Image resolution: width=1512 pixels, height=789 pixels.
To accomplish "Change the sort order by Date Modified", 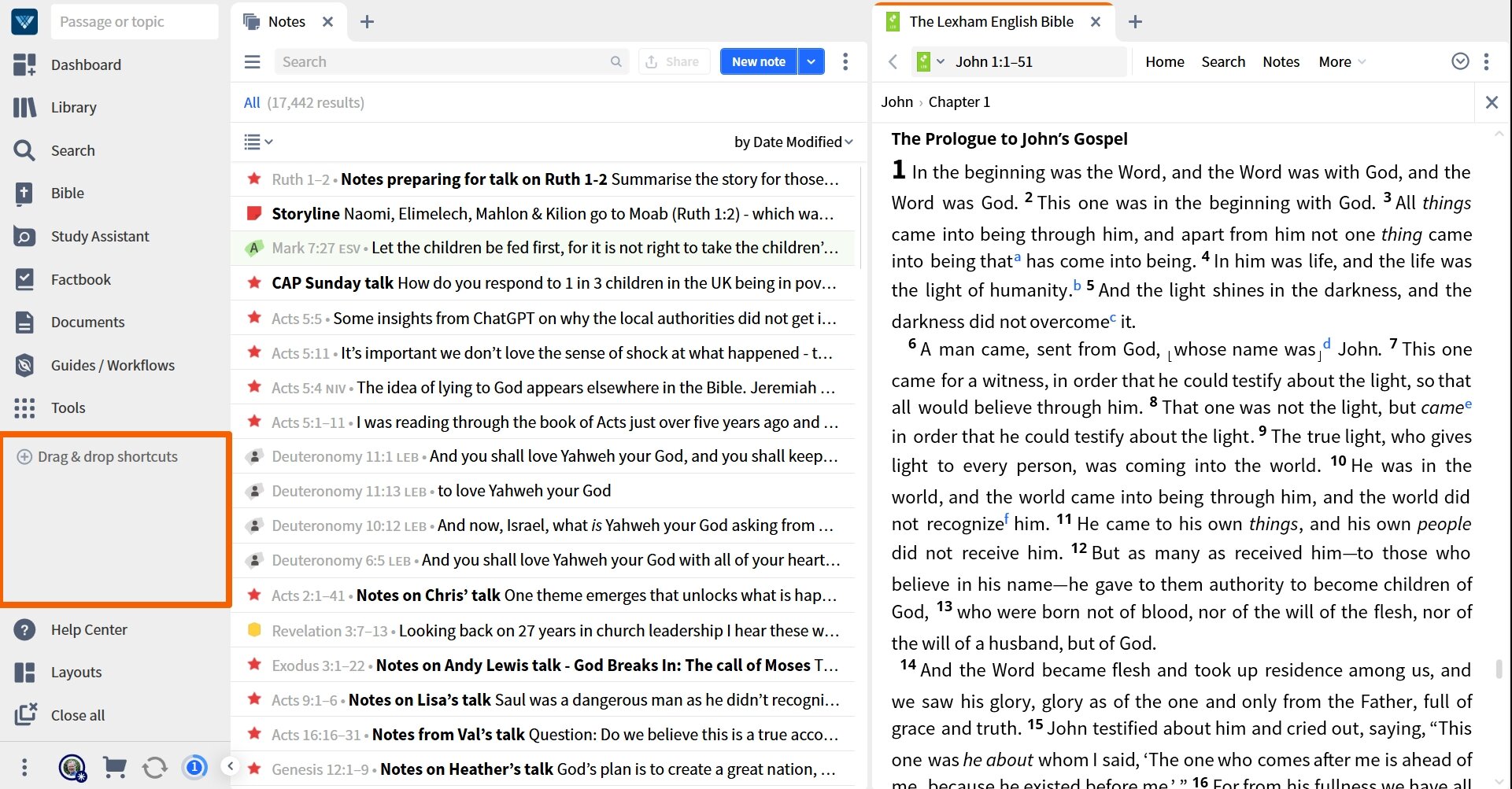I will pos(793,142).
